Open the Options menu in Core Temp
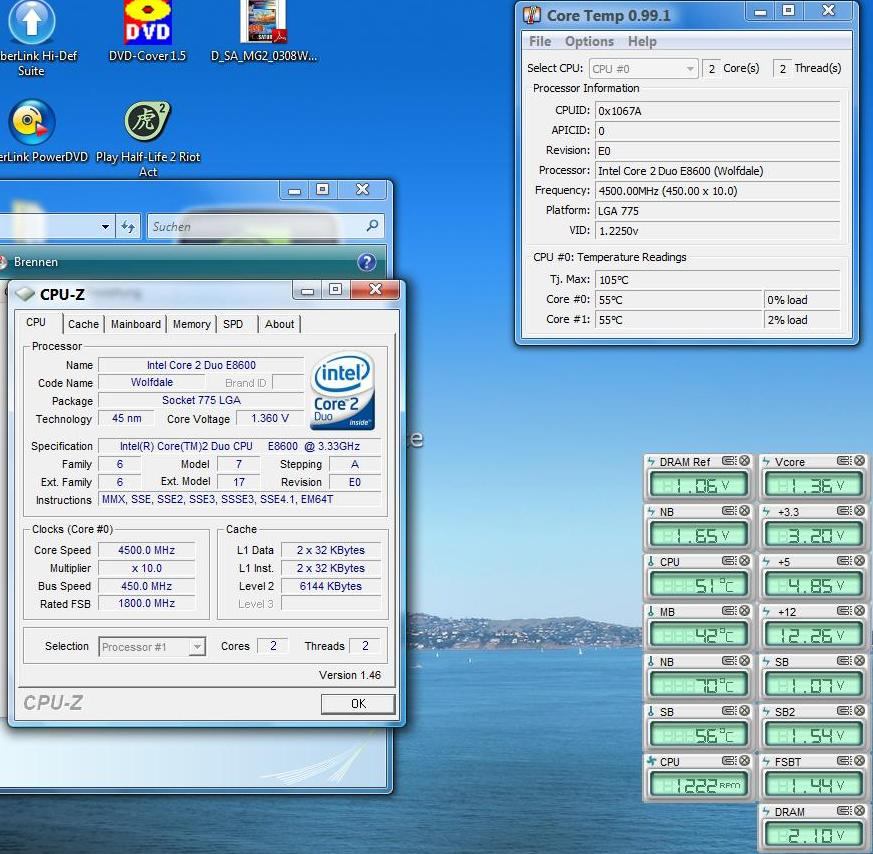Viewport: 873px width, 854px height. 589,41
